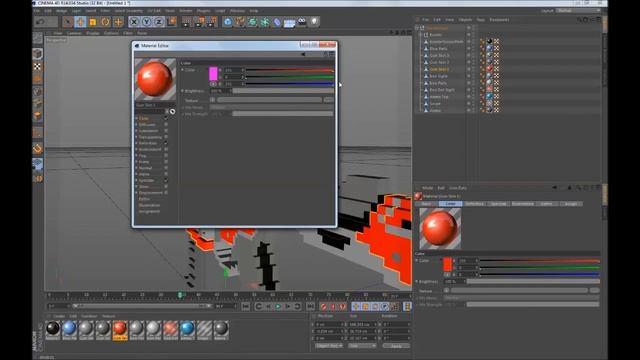Click the Apply button in Coordinates panel

[396, 346]
